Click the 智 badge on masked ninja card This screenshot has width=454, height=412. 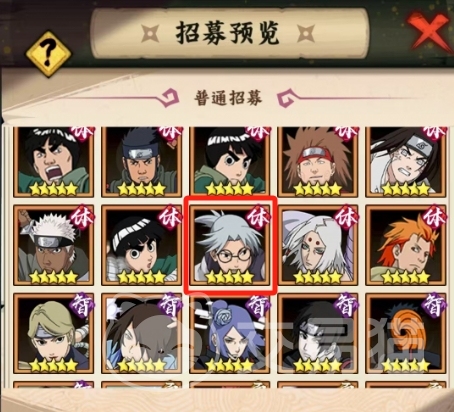tap(434, 305)
